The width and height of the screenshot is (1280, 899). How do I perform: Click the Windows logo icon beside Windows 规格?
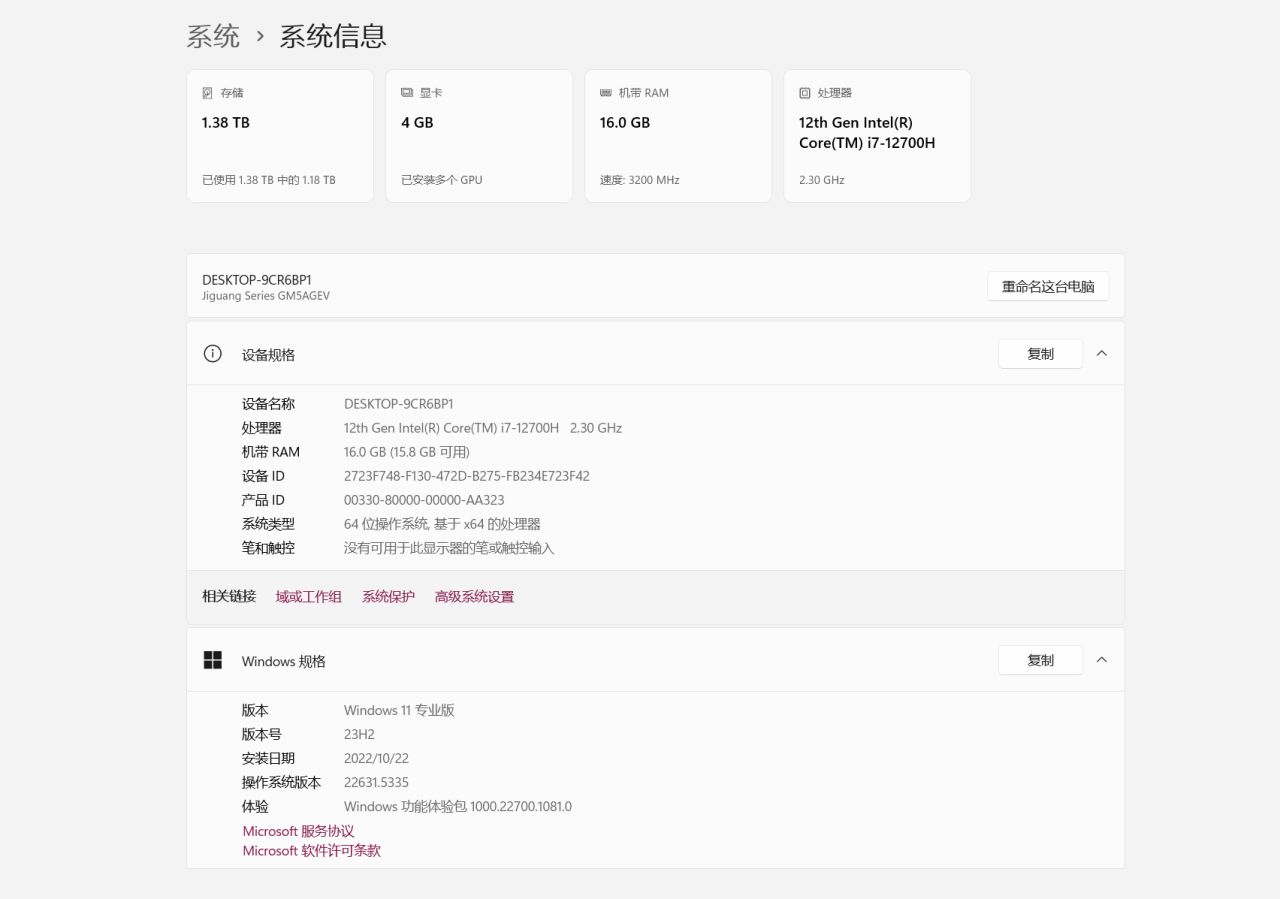tap(212, 660)
